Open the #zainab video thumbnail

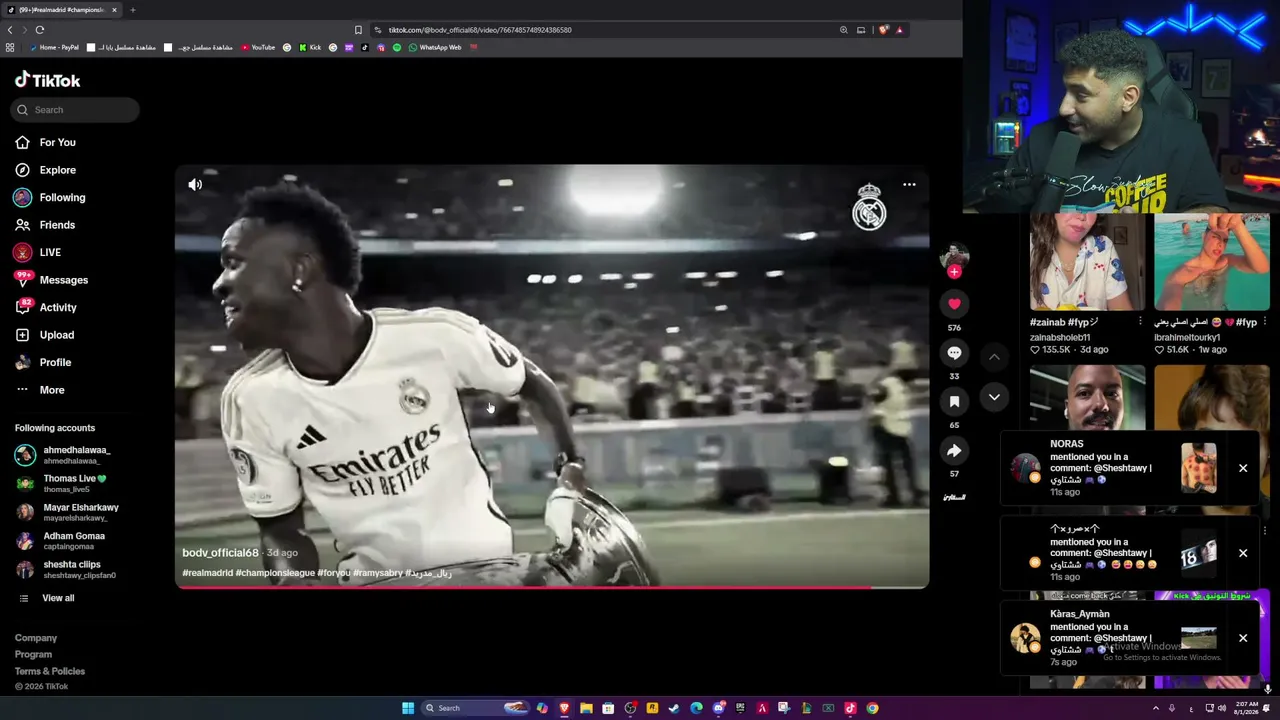[x=1087, y=262]
